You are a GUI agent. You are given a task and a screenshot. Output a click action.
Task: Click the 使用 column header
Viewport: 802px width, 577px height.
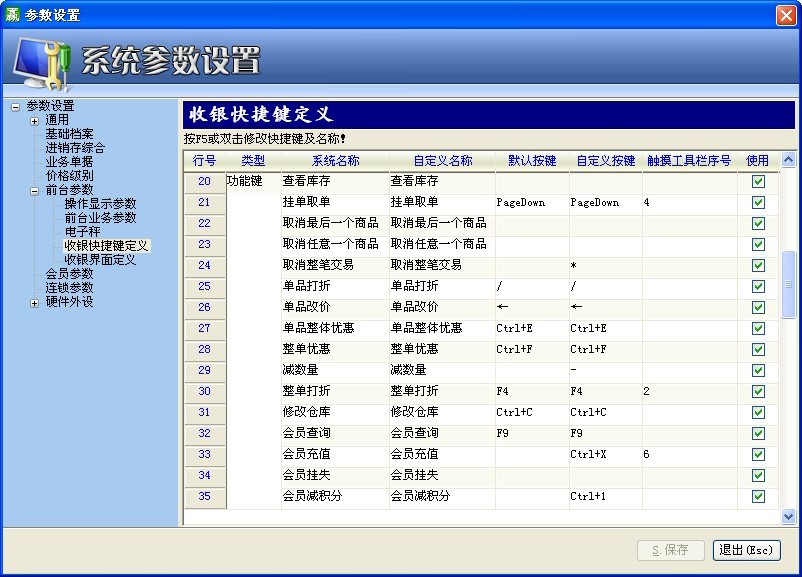[758, 161]
